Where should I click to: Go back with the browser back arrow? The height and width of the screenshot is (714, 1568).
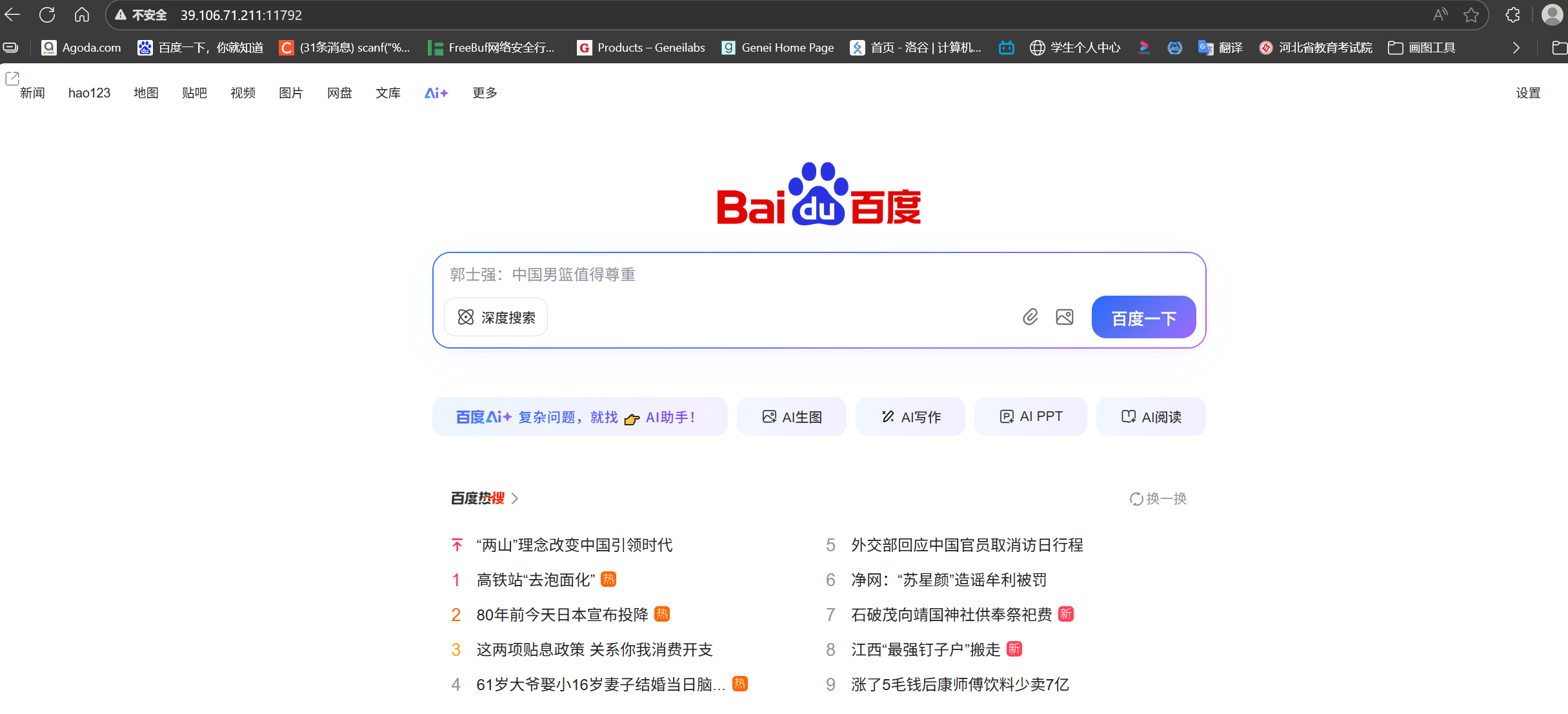[x=13, y=14]
